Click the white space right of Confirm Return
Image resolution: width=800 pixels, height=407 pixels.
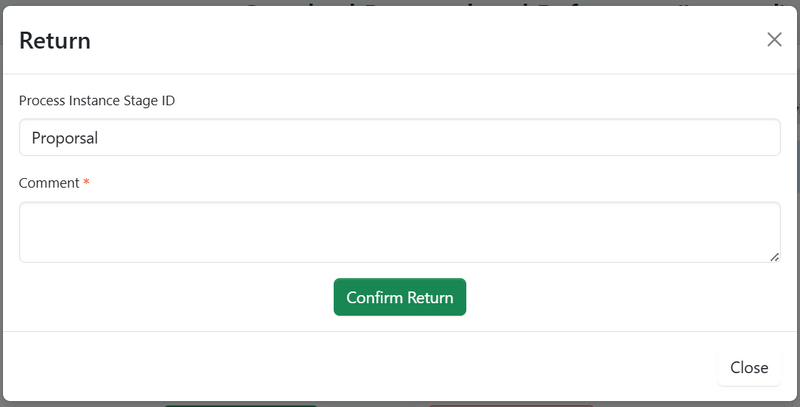tap(620, 297)
